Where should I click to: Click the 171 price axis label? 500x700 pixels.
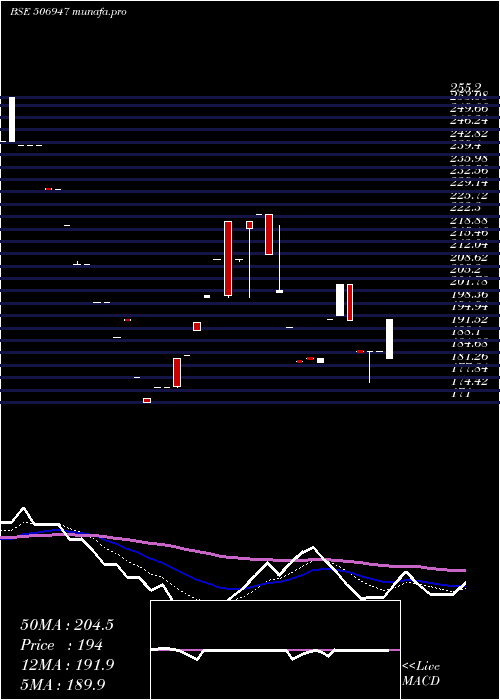[462, 394]
